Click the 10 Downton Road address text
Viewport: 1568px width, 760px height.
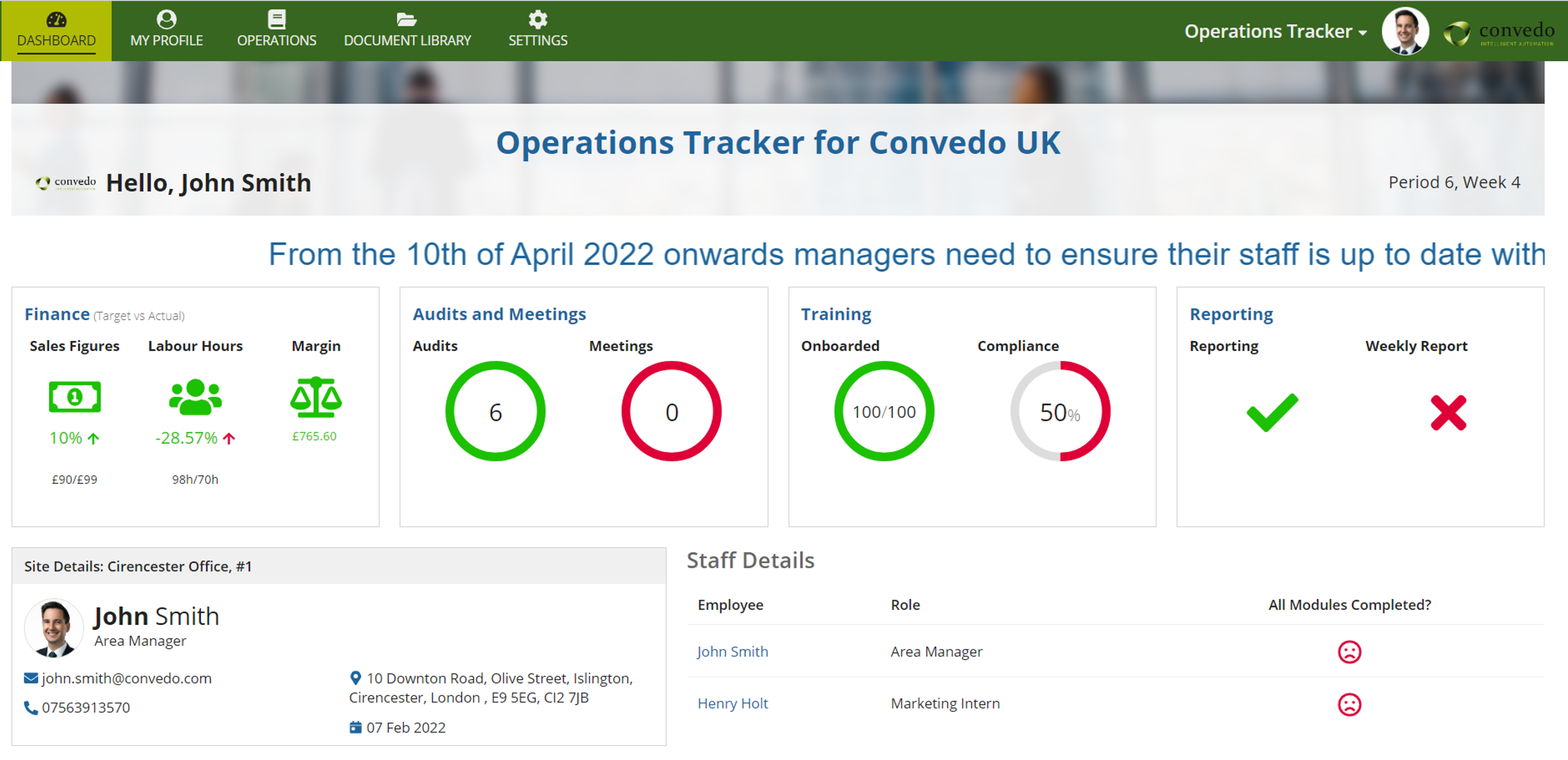(490, 688)
